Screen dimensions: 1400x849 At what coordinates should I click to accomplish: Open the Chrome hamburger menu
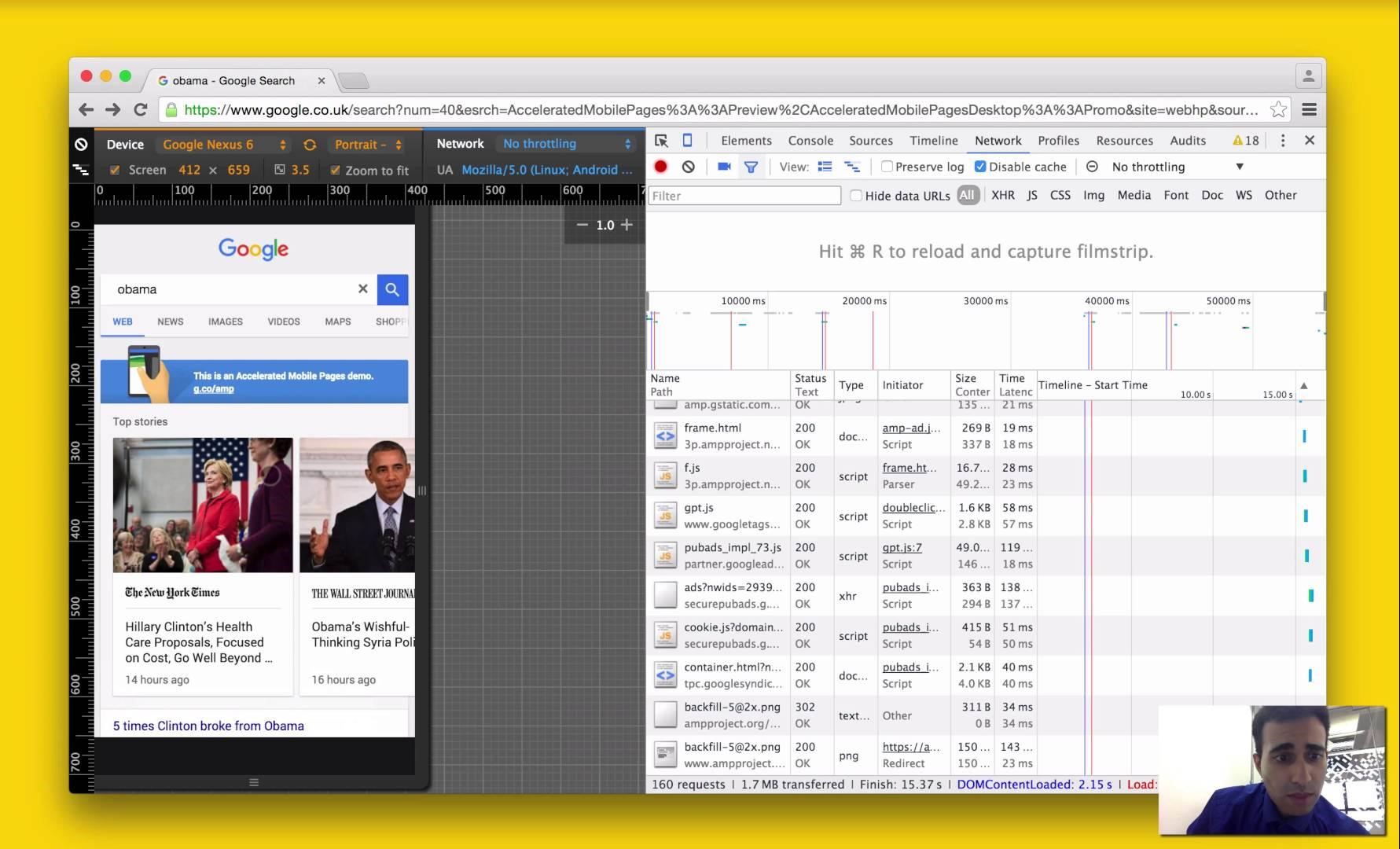click(x=1309, y=110)
